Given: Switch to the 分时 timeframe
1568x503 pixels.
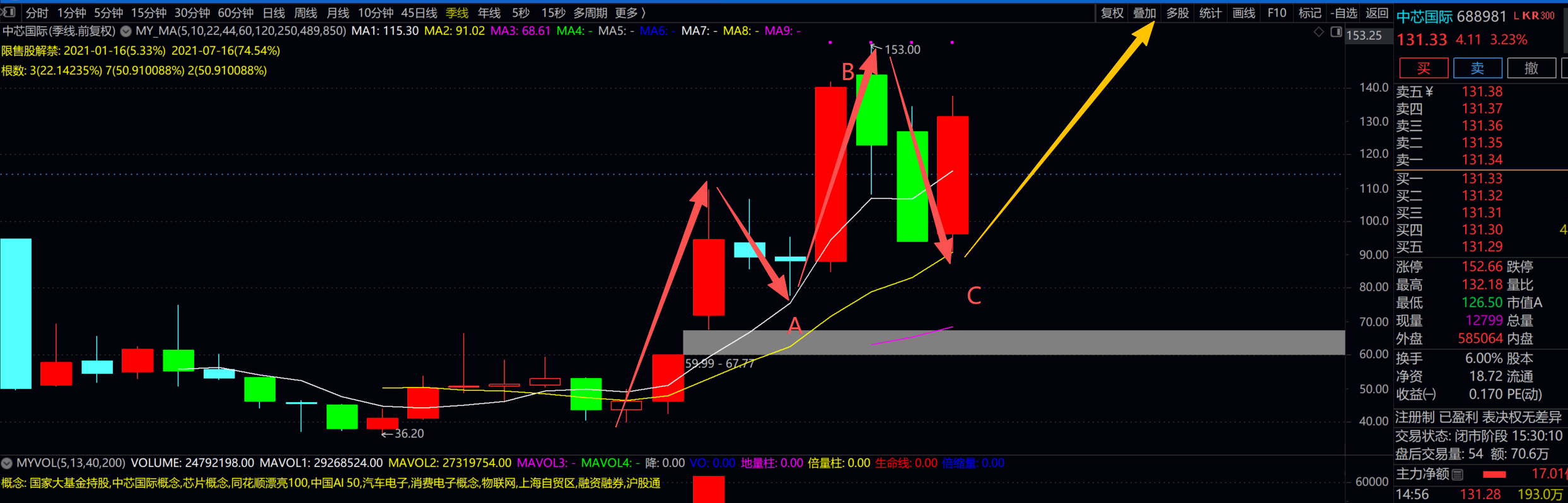Looking at the screenshot, I should tap(37, 13).
